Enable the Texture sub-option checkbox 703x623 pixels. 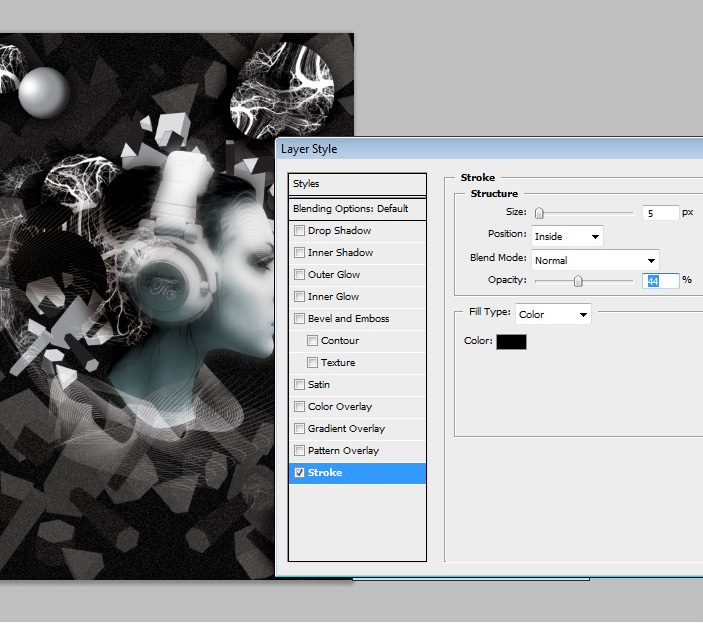point(313,363)
